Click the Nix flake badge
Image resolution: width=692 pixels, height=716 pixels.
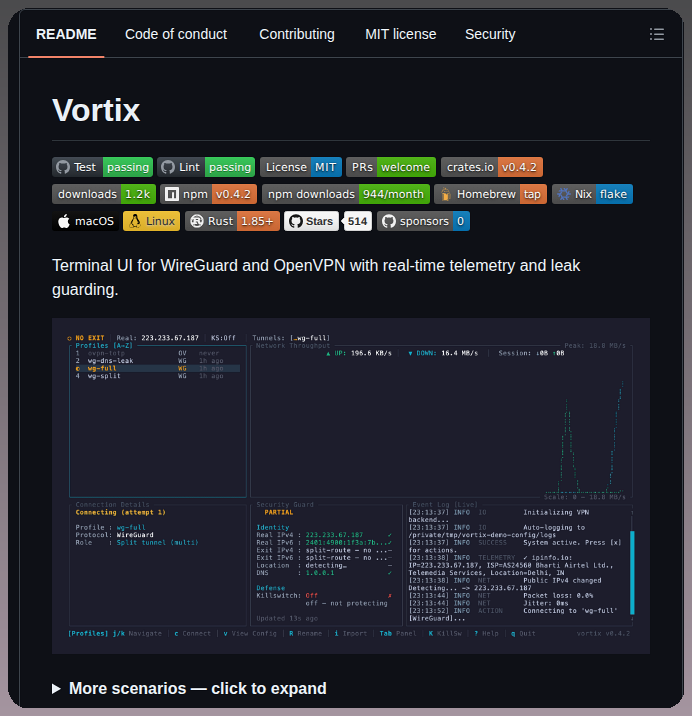[592, 194]
